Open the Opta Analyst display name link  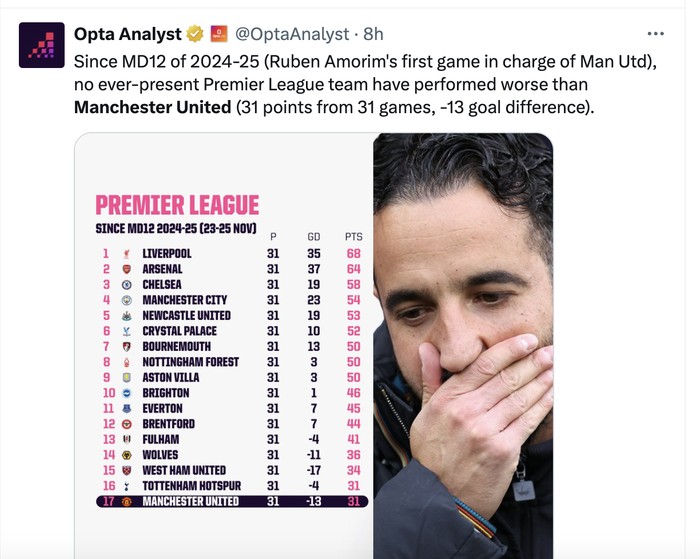click(129, 34)
